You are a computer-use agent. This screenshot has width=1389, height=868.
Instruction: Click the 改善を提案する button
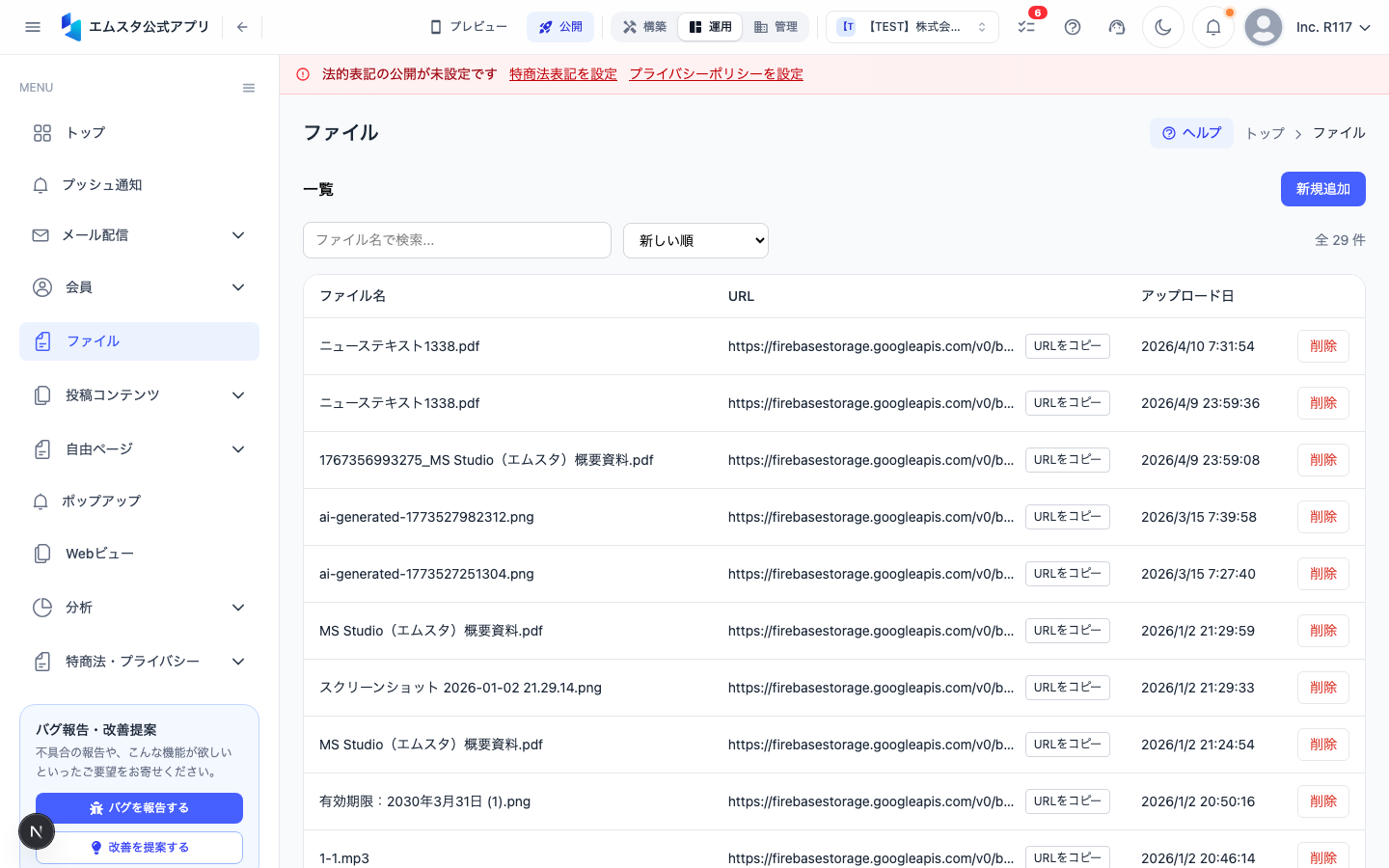click(140, 848)
